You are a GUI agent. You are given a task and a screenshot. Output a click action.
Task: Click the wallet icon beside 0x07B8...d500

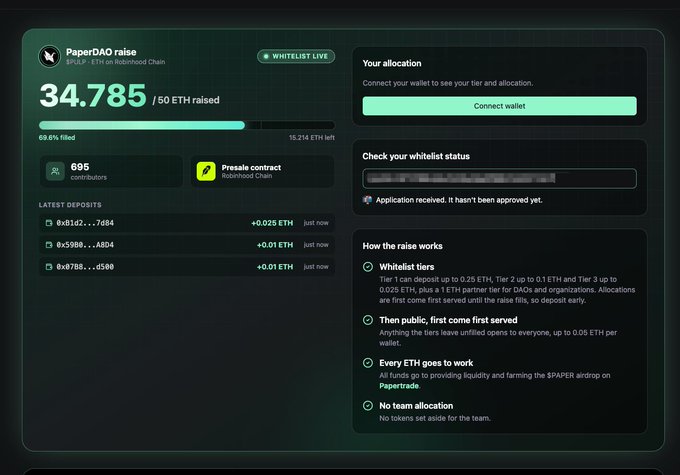pyautogui.click(x=49, y=267)
